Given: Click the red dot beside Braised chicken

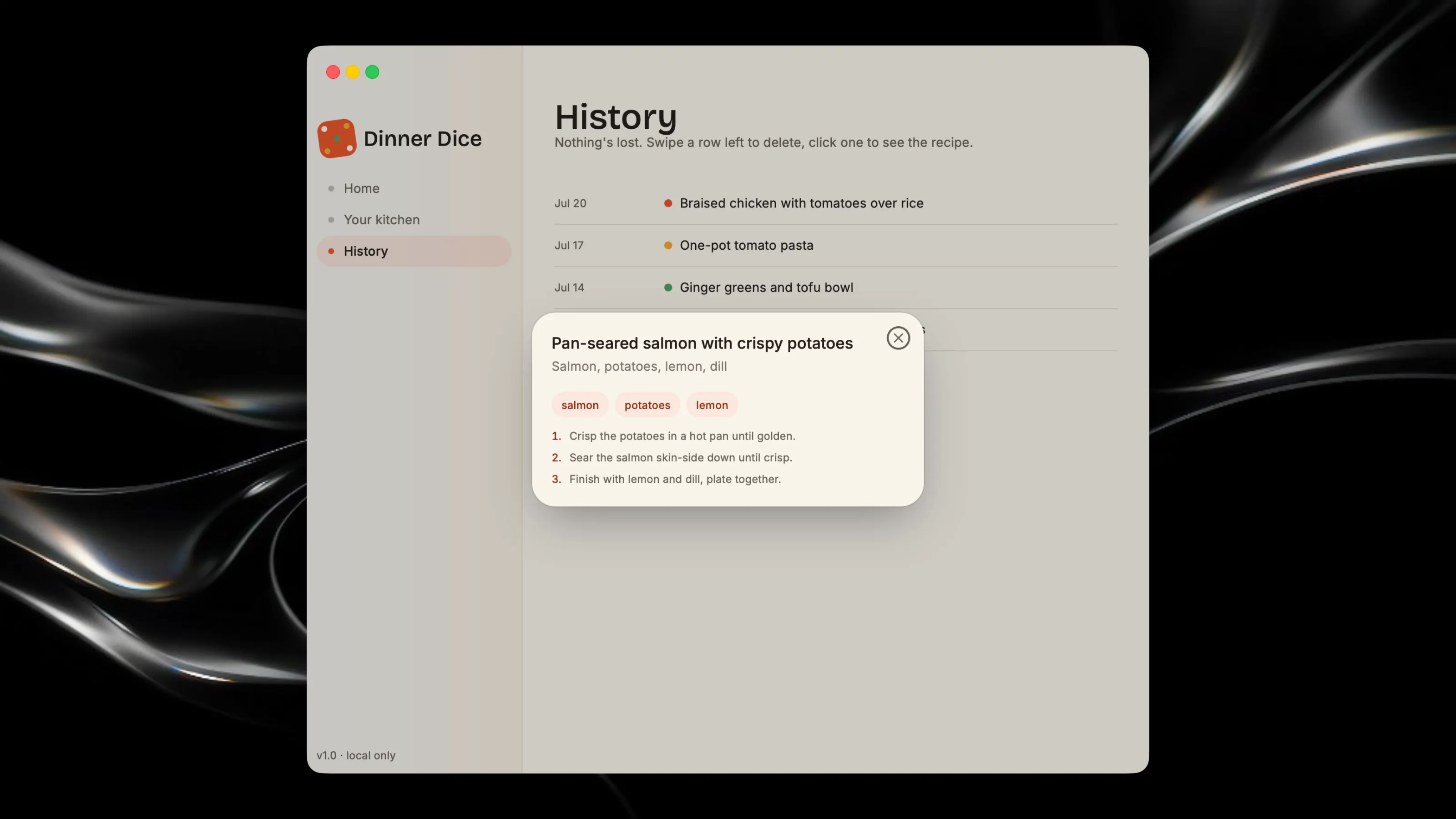Looking at the screenshot, I should coord(668,203).
